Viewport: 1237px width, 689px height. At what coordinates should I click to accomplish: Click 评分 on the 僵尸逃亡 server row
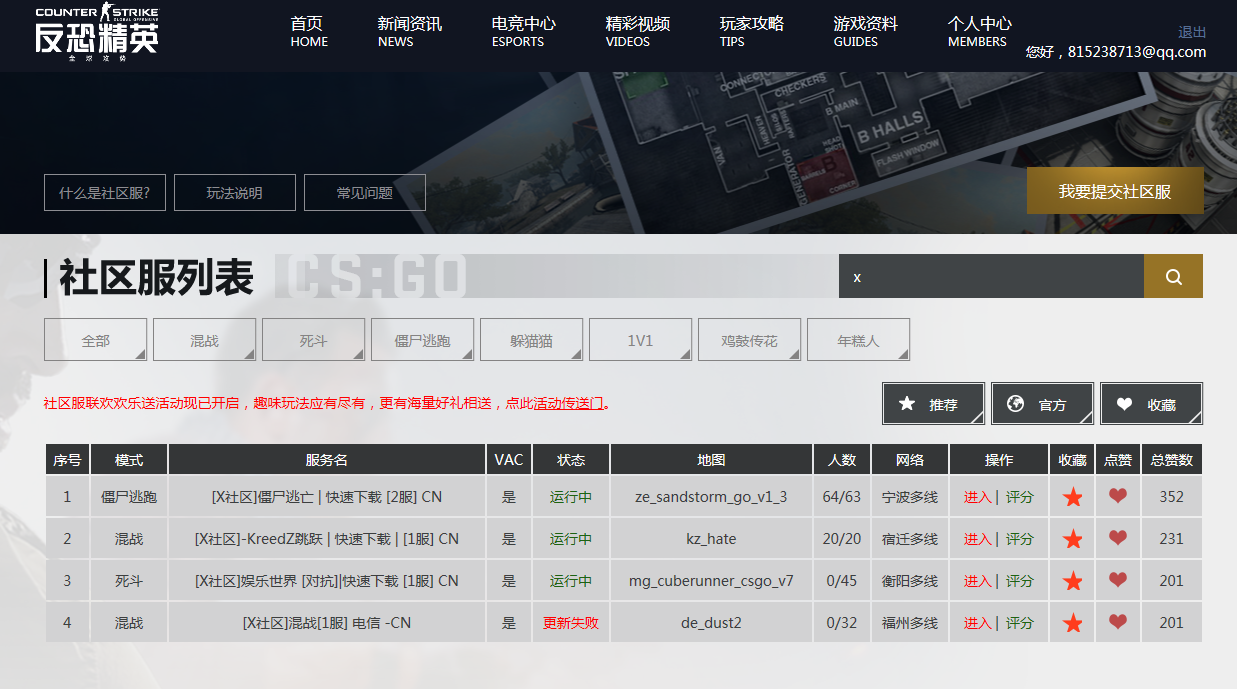coord(1019,496)
